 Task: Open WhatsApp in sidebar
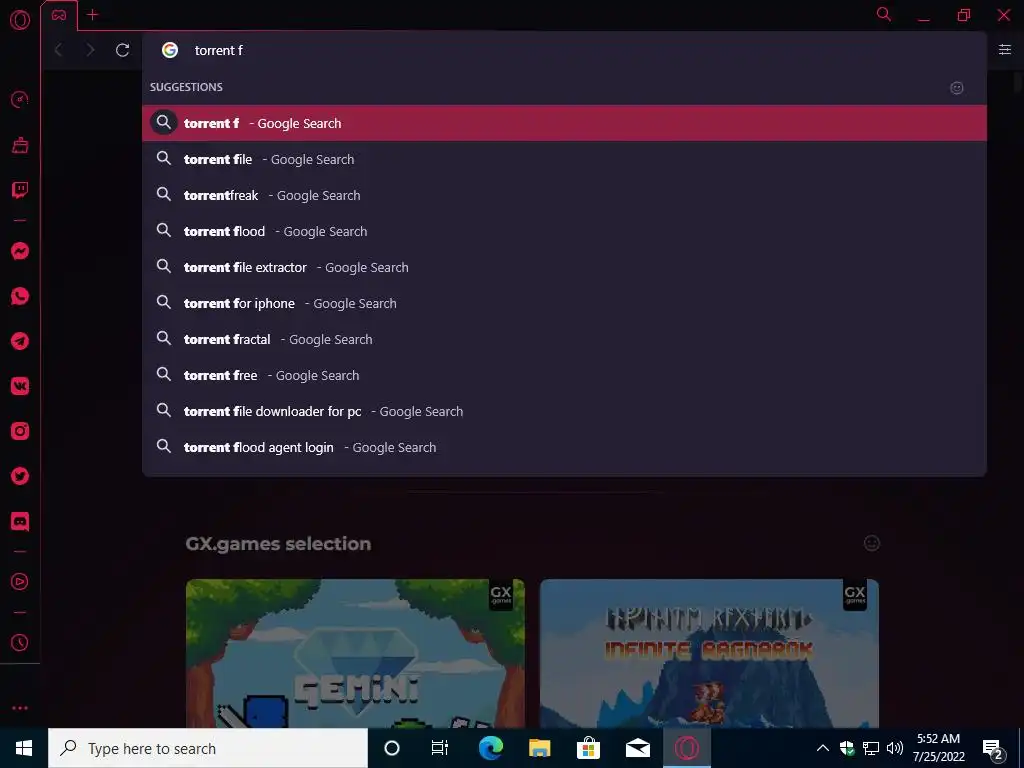(x=20, y=296)
